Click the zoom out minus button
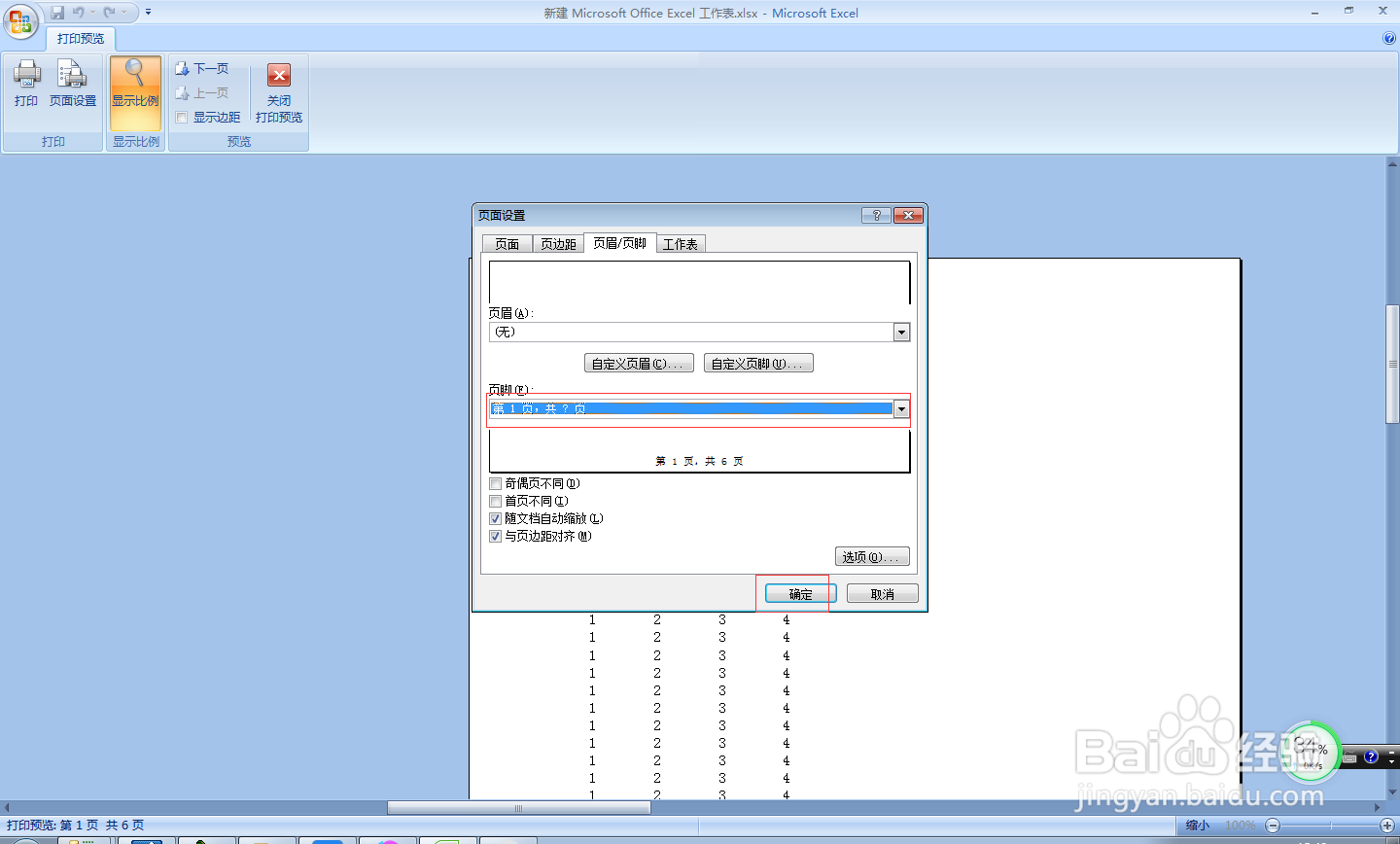The image size is (1400, 844). (x=1273, y=826)
